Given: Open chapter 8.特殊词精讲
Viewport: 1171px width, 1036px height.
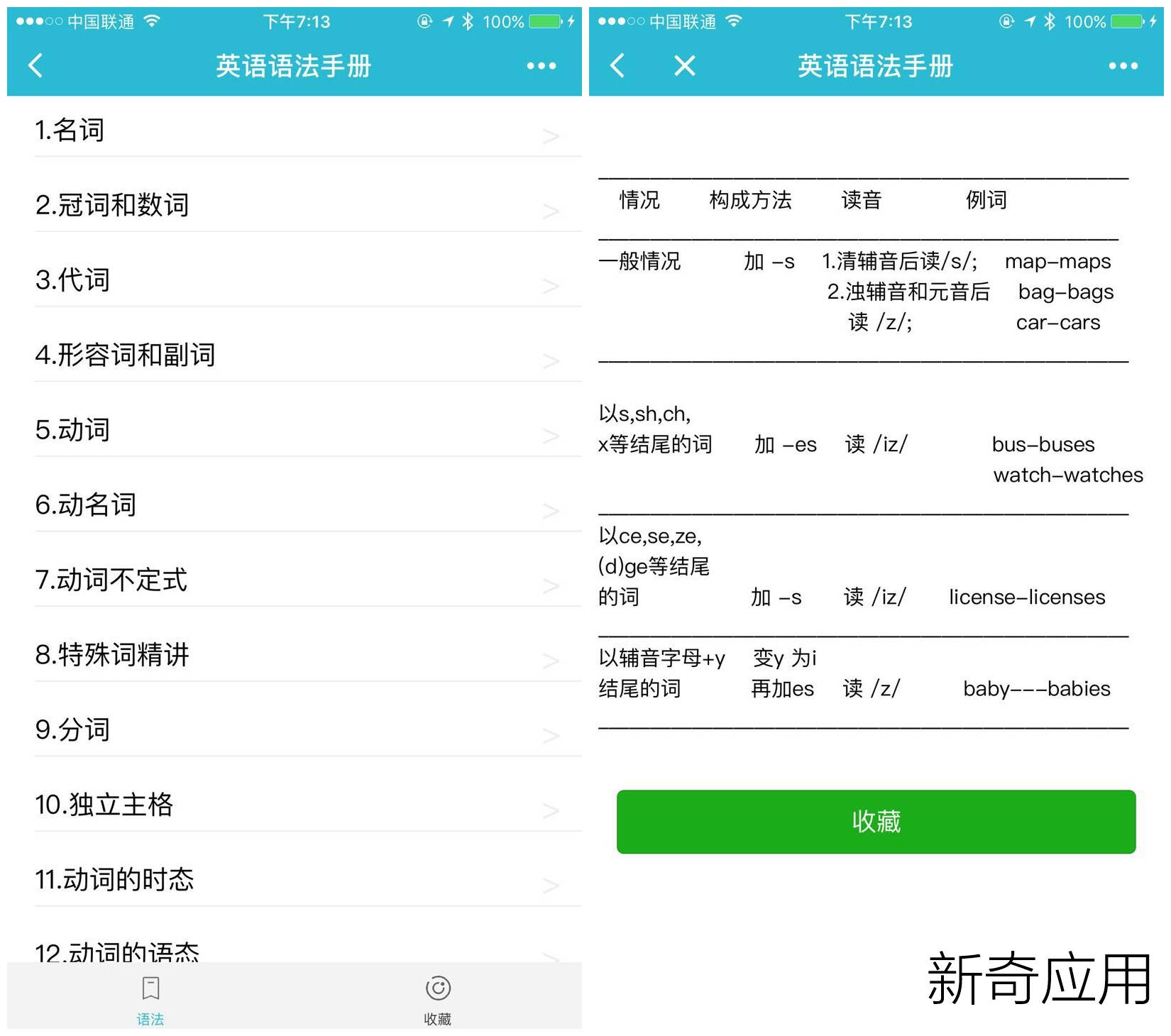Looking at the screenshot, I should pos(295,654).
